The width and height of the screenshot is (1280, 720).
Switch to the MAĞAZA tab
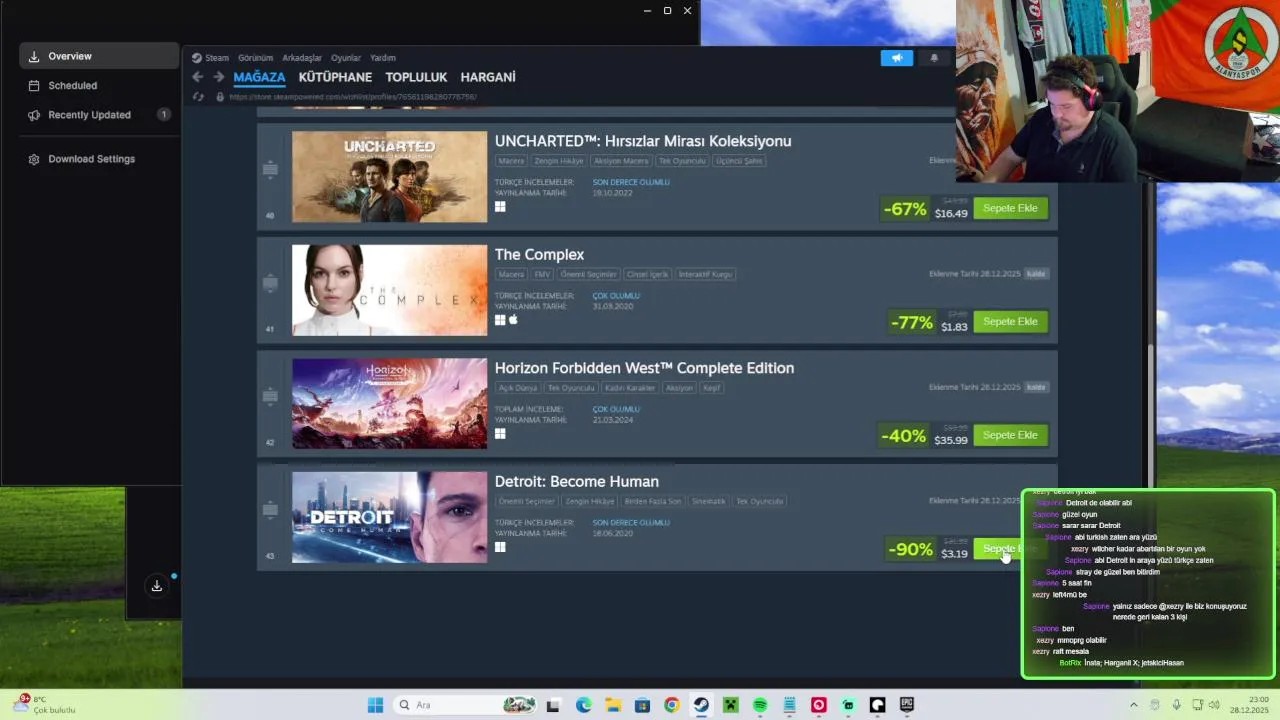259,77
